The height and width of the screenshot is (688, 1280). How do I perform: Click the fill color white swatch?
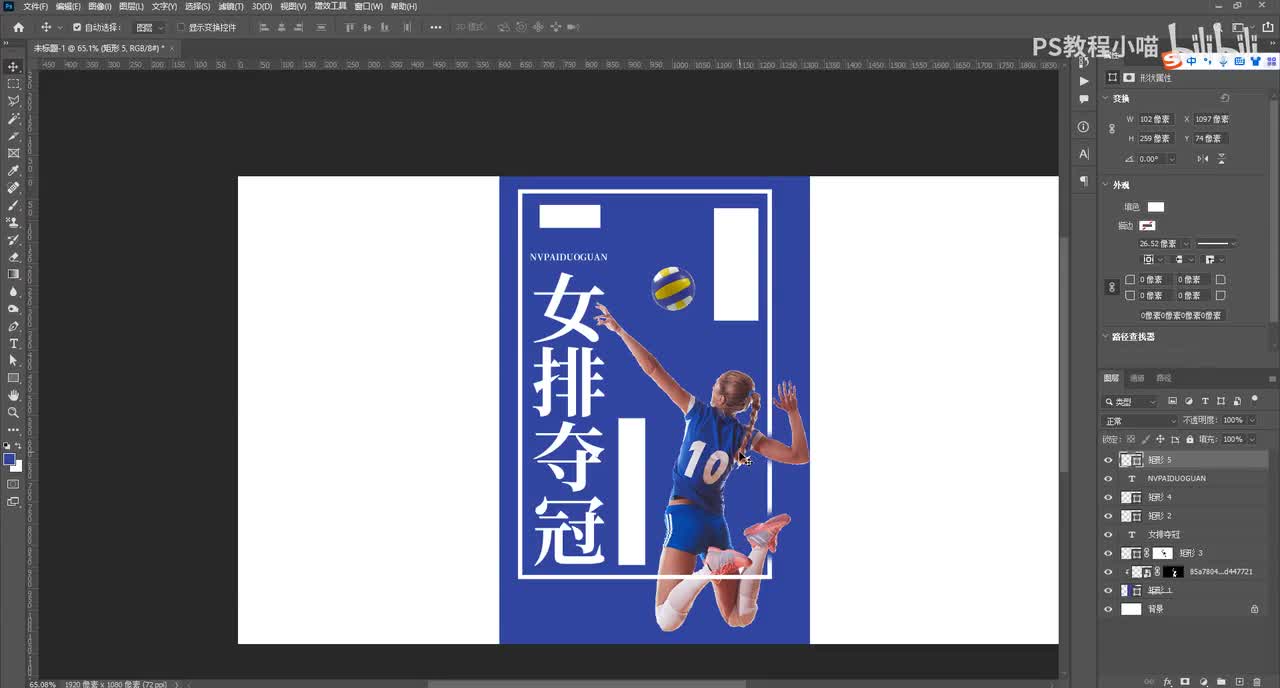point(1155,207)
